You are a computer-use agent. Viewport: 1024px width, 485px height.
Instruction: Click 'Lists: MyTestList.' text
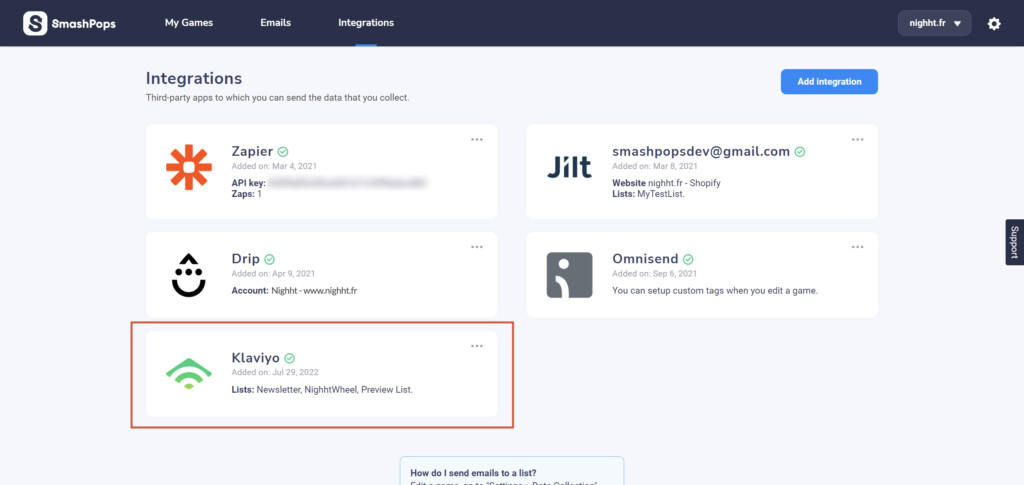(648, 194)
